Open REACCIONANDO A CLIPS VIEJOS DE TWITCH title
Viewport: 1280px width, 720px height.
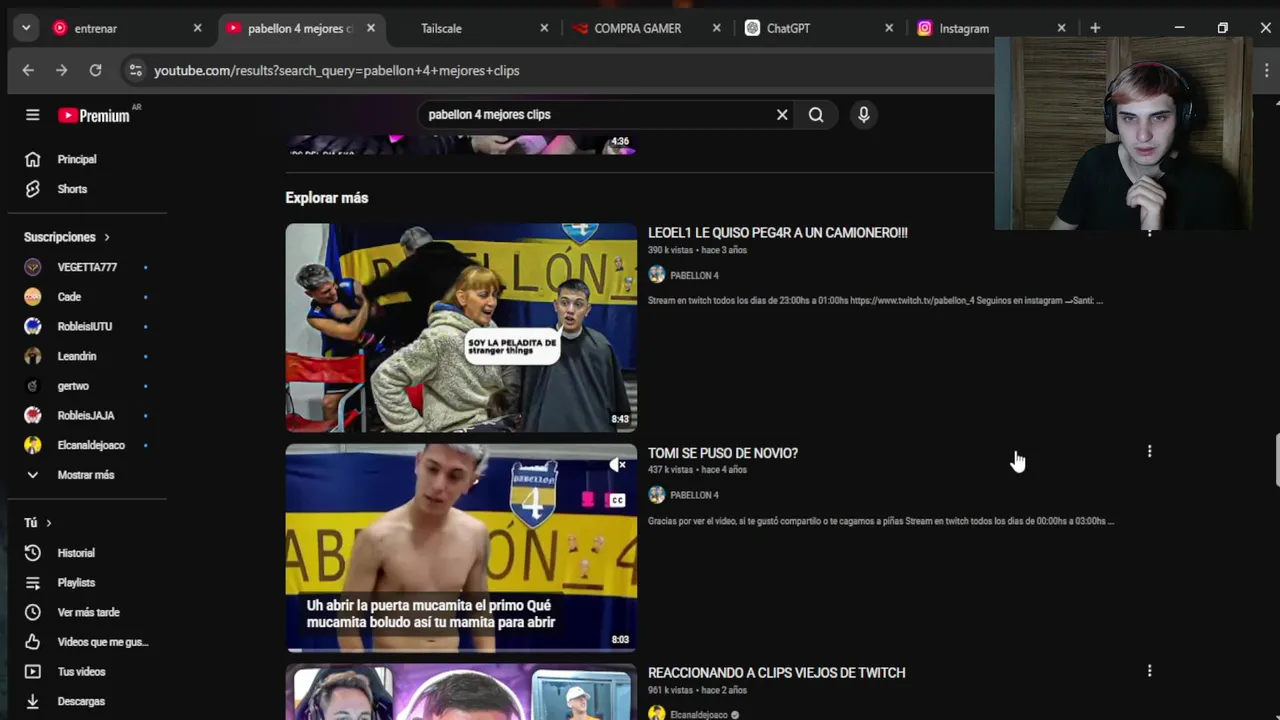click(777, 673)
